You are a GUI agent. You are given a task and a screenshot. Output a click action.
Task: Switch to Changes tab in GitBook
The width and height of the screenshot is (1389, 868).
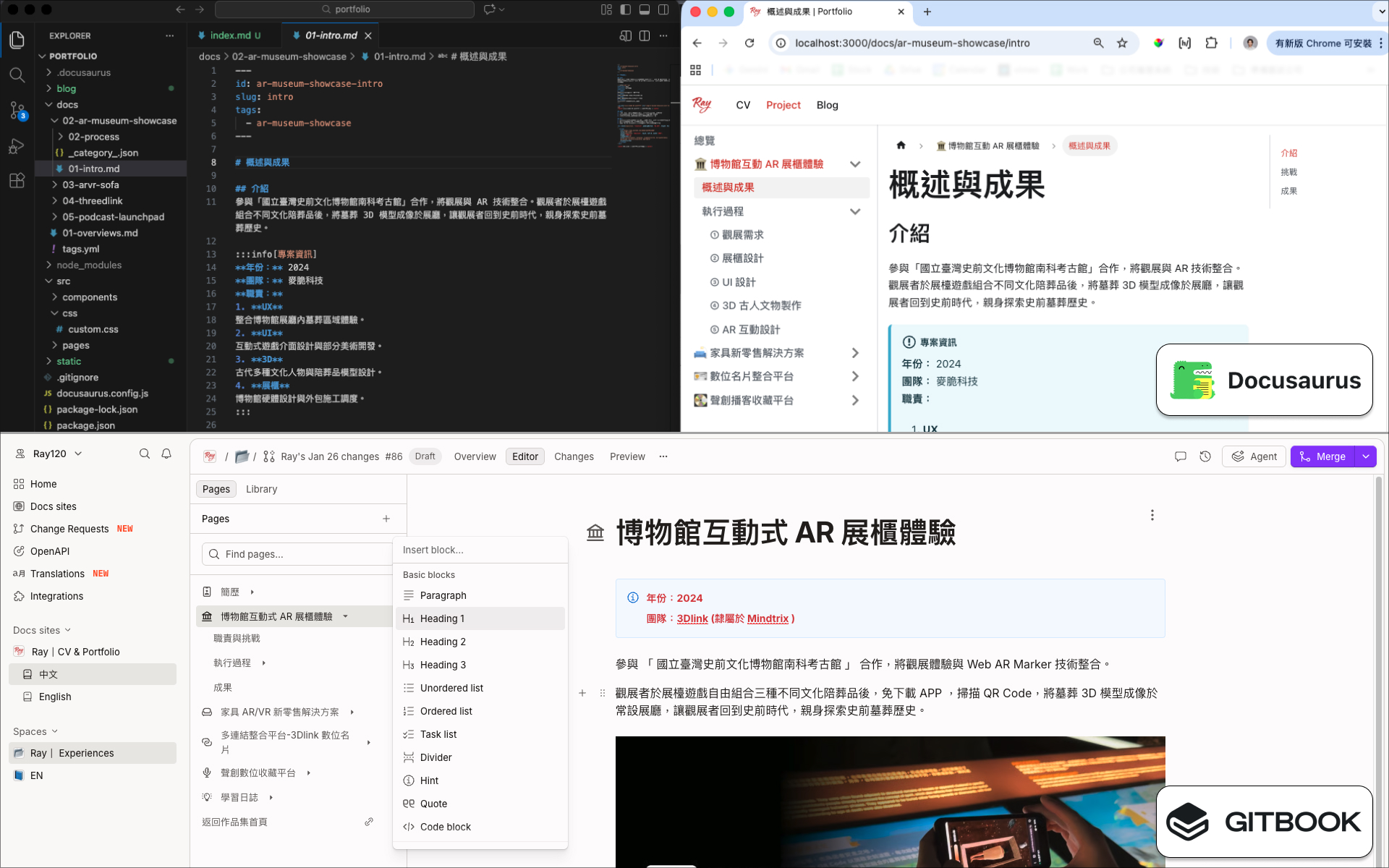coord(574,456)
